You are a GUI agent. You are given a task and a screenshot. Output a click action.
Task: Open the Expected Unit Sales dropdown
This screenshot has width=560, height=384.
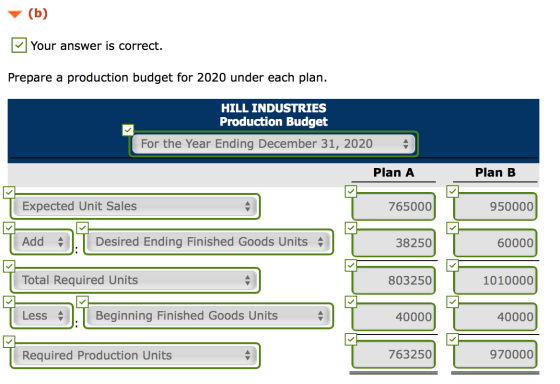pyautogui.click(x=135, y=206)
